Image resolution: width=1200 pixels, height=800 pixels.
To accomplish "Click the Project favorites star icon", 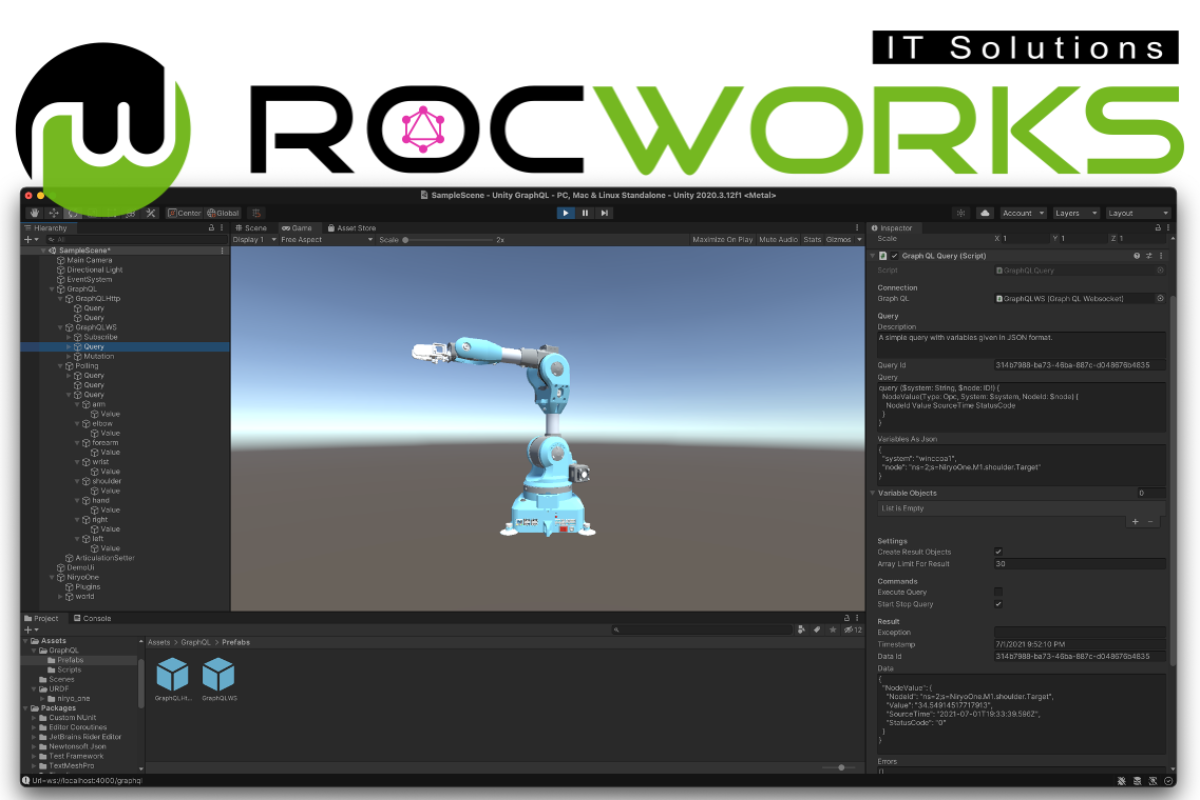I will point(831,630).
